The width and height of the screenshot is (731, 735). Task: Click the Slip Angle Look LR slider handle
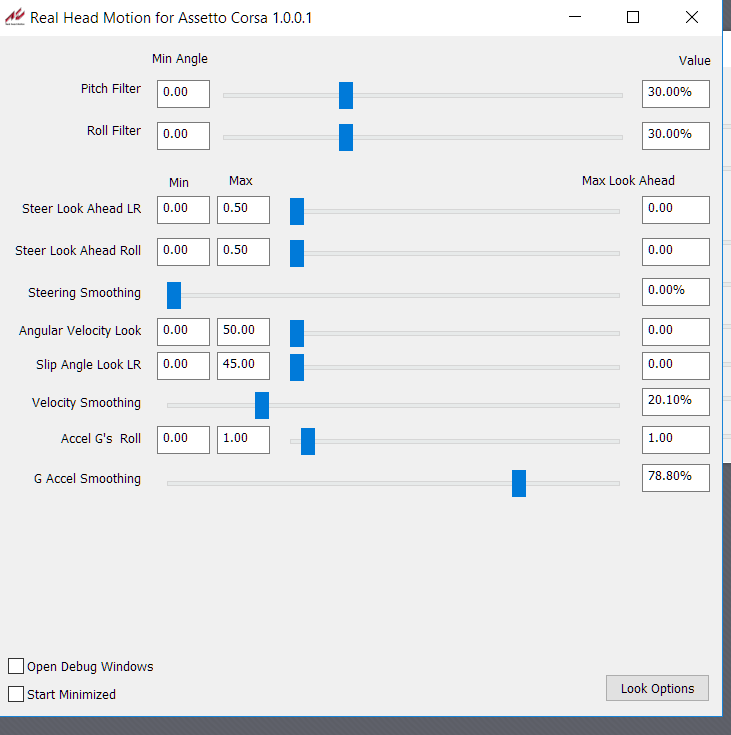(297, 368)
